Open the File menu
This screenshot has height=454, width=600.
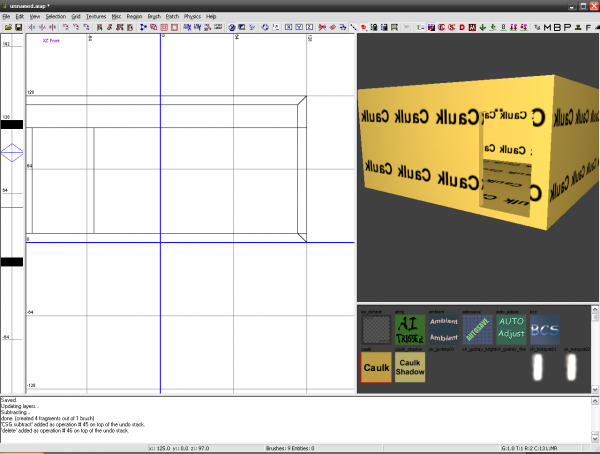6,16
